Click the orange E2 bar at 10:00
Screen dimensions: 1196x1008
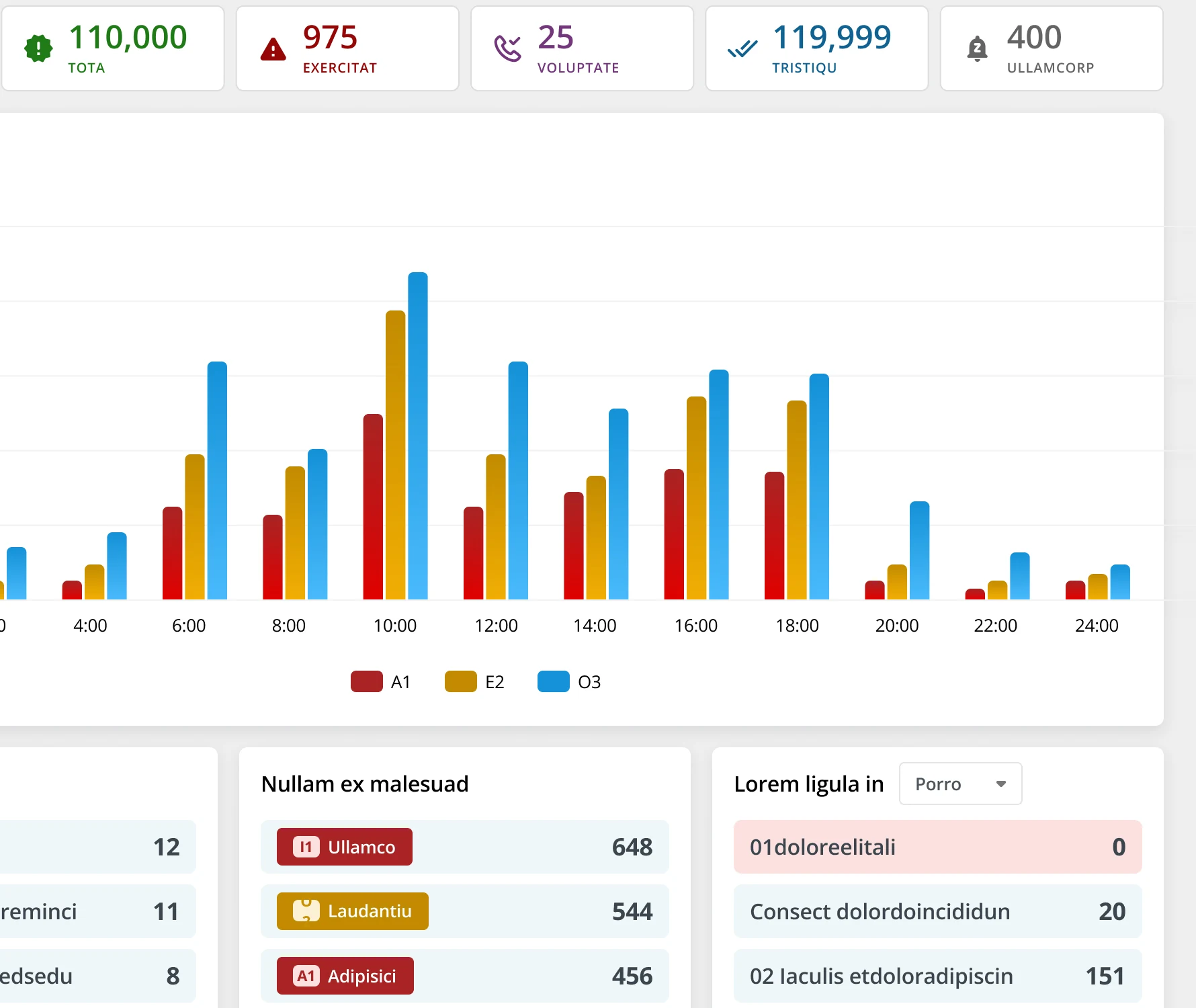click(x=396, y=455)
